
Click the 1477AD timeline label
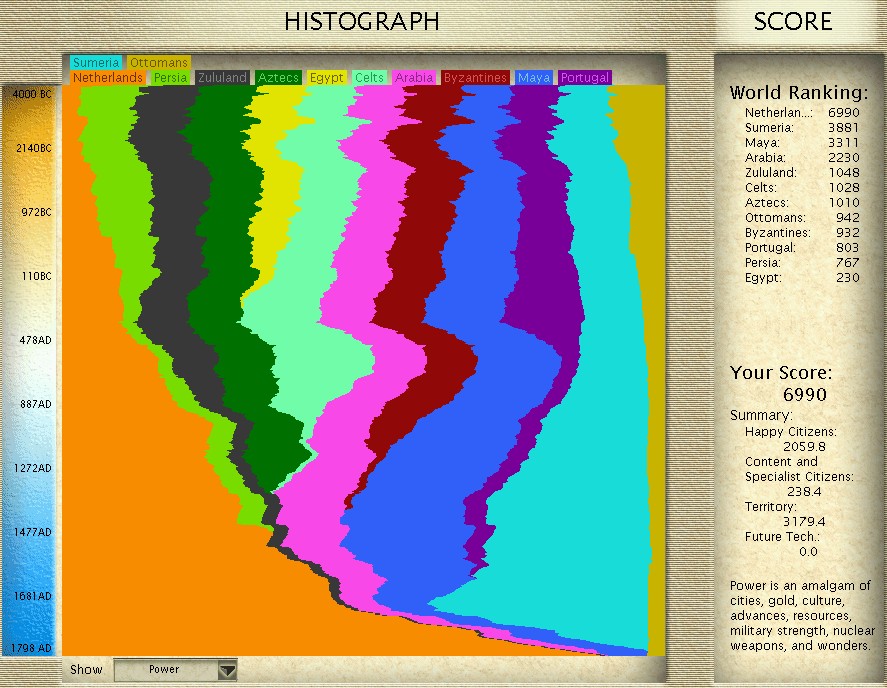[33, 532]
